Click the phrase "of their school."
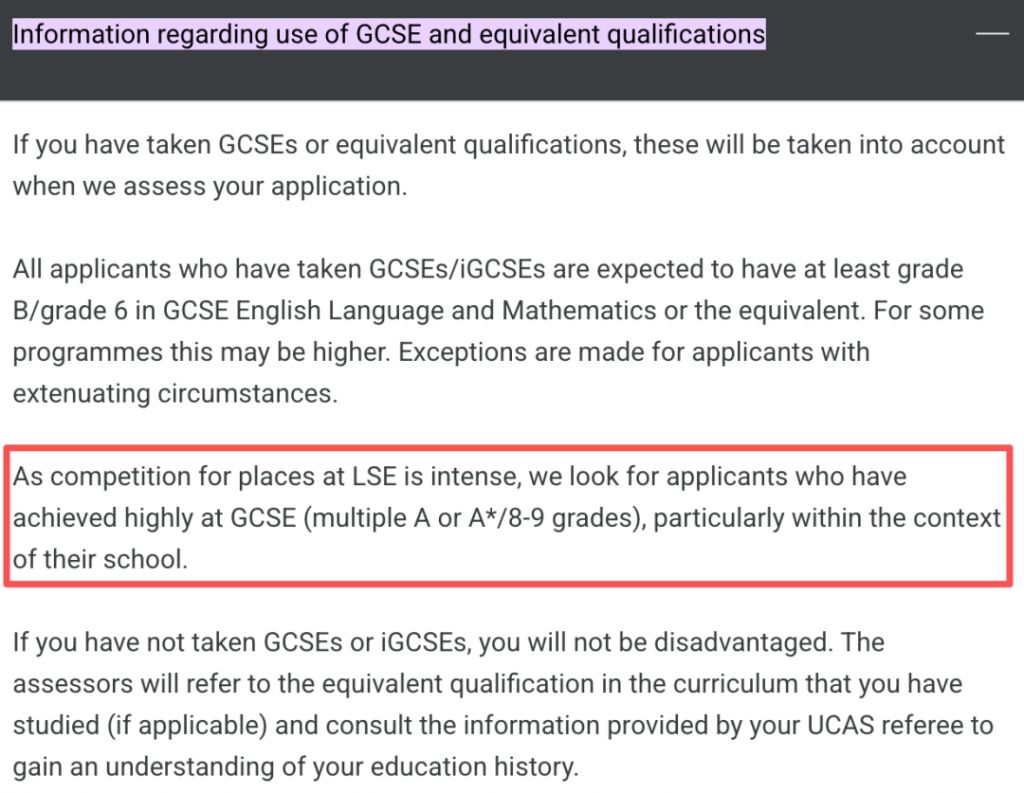Screen dimensions: 1024x793 click(x=100, y=559)
